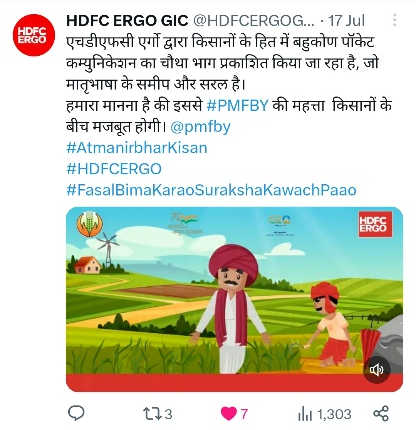The height and width of the screenshot is (430, 416).
Task: Open HDFC ERGO GIC display name
Action: (x=127, y=21)
